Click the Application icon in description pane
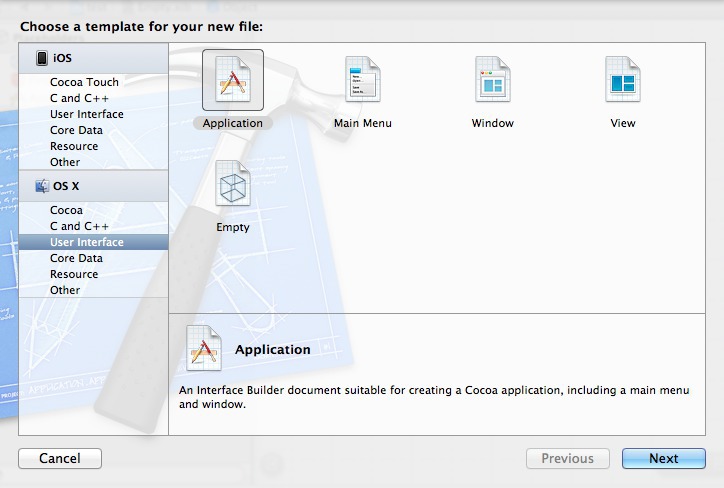The width and height of the screenshot is (724, 488). click(204, 348)
